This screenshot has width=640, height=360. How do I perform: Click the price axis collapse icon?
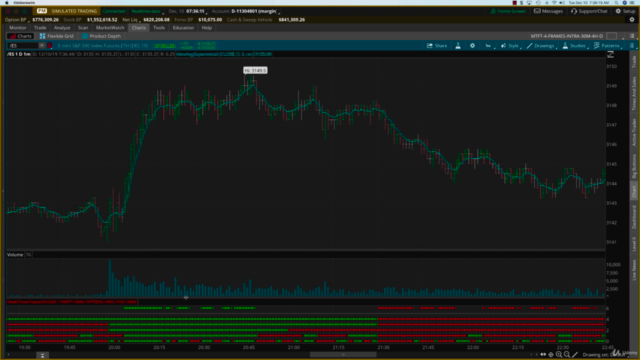click(611, 54)
